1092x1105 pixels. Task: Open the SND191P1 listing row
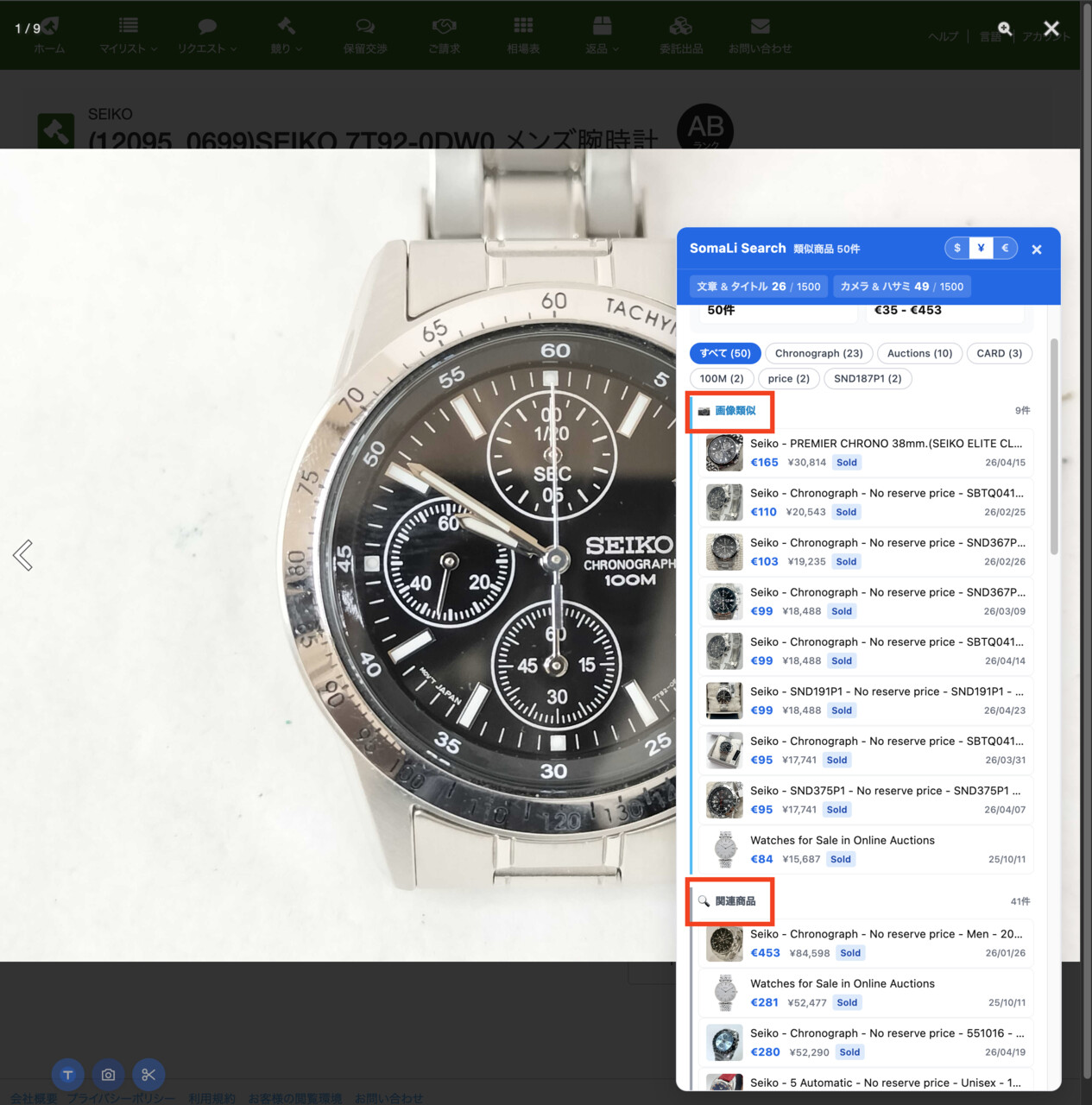866,701
